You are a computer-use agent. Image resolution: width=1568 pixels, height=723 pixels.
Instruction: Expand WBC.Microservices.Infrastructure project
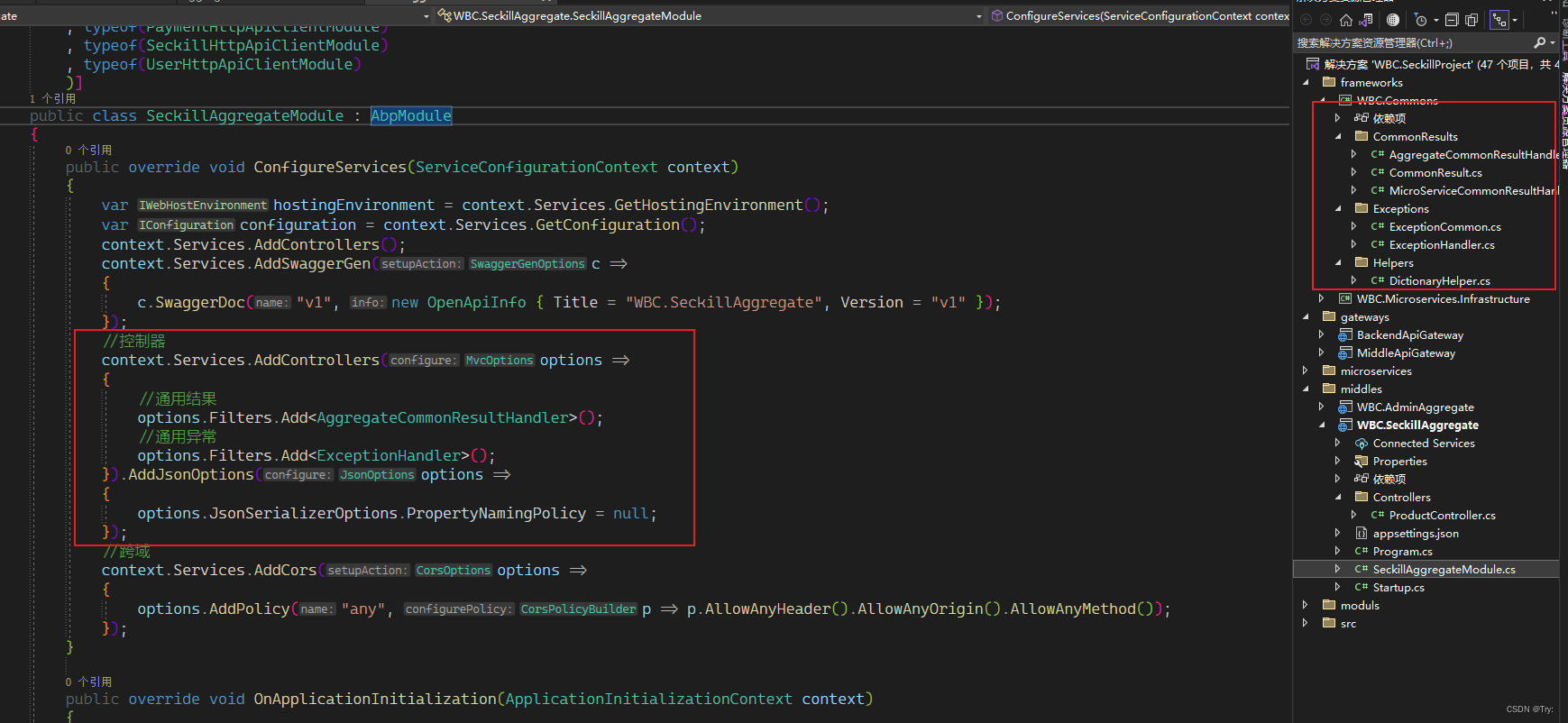click(1321, 298)
